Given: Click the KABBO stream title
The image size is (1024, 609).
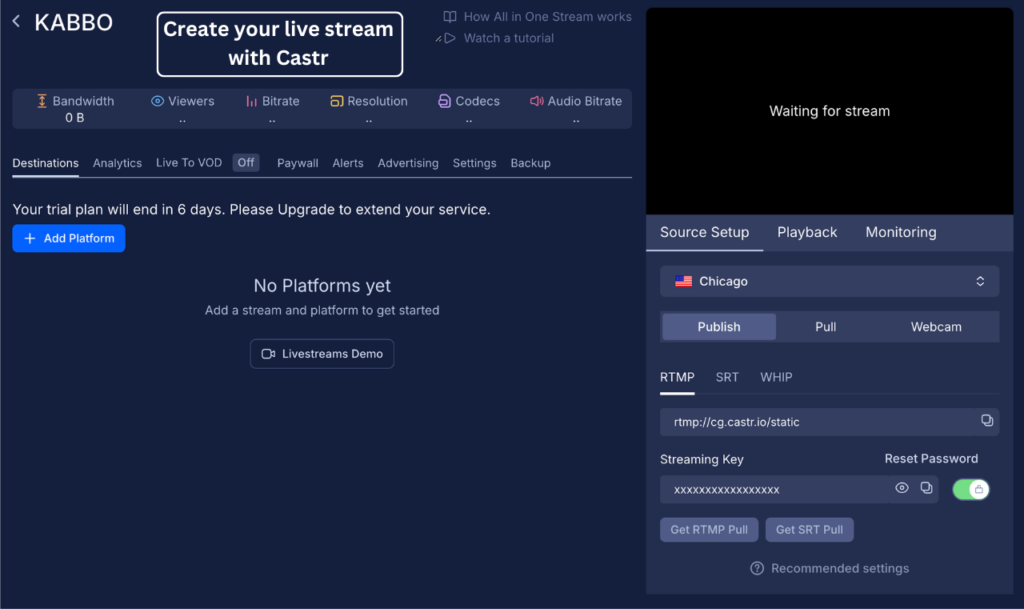Looking at the screenshot, I should point(73,22).
